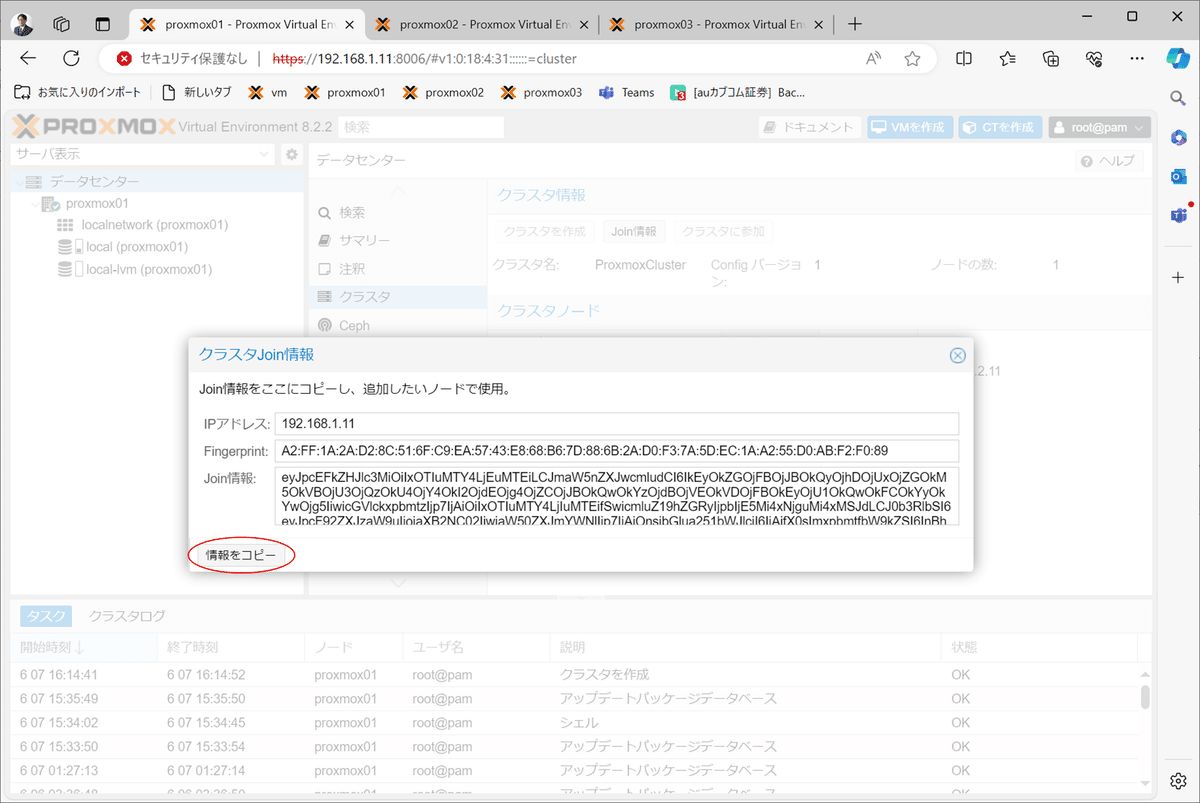Viewport: 1200px width, 803px height.
Task: Open the tab actions menu icon
Action: (102, 24)
